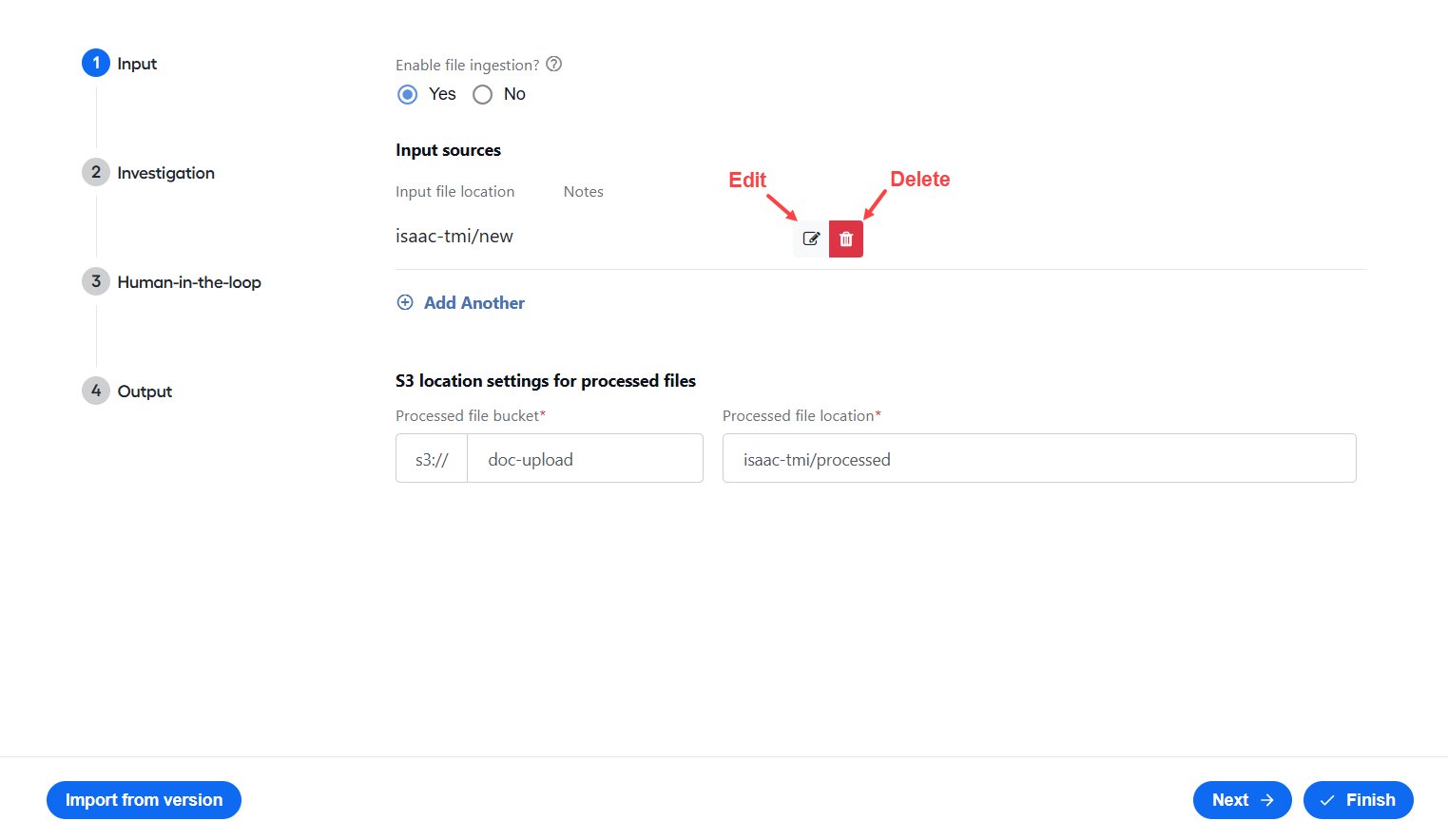
Task: Select the isaac-tmi/new input source row
Action: pos(880,238)
